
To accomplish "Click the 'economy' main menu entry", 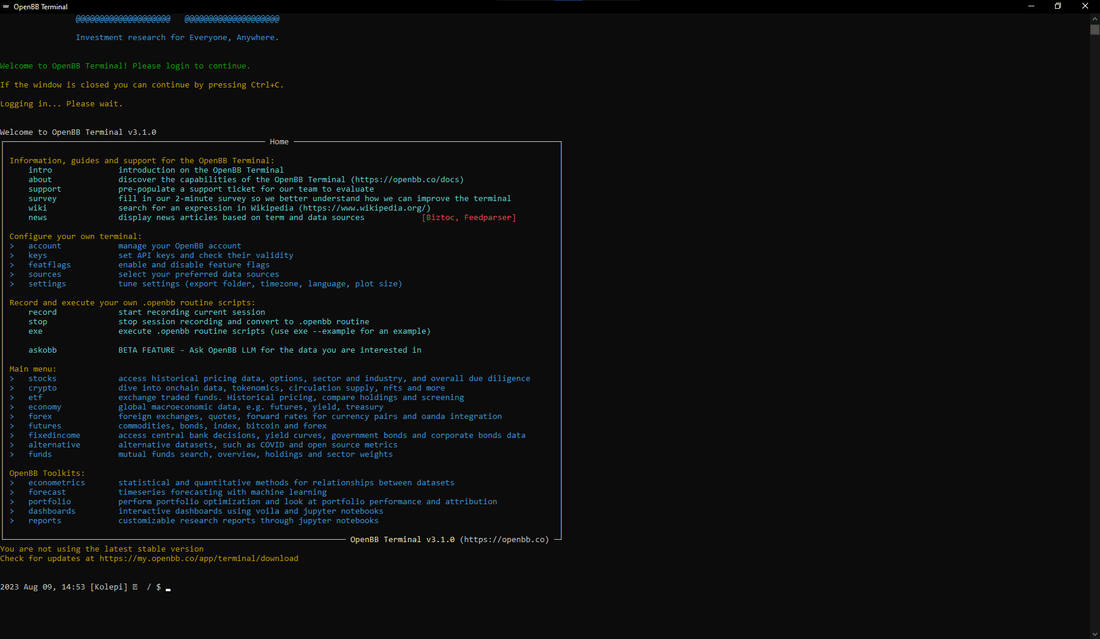I will [x=45, y=407].
